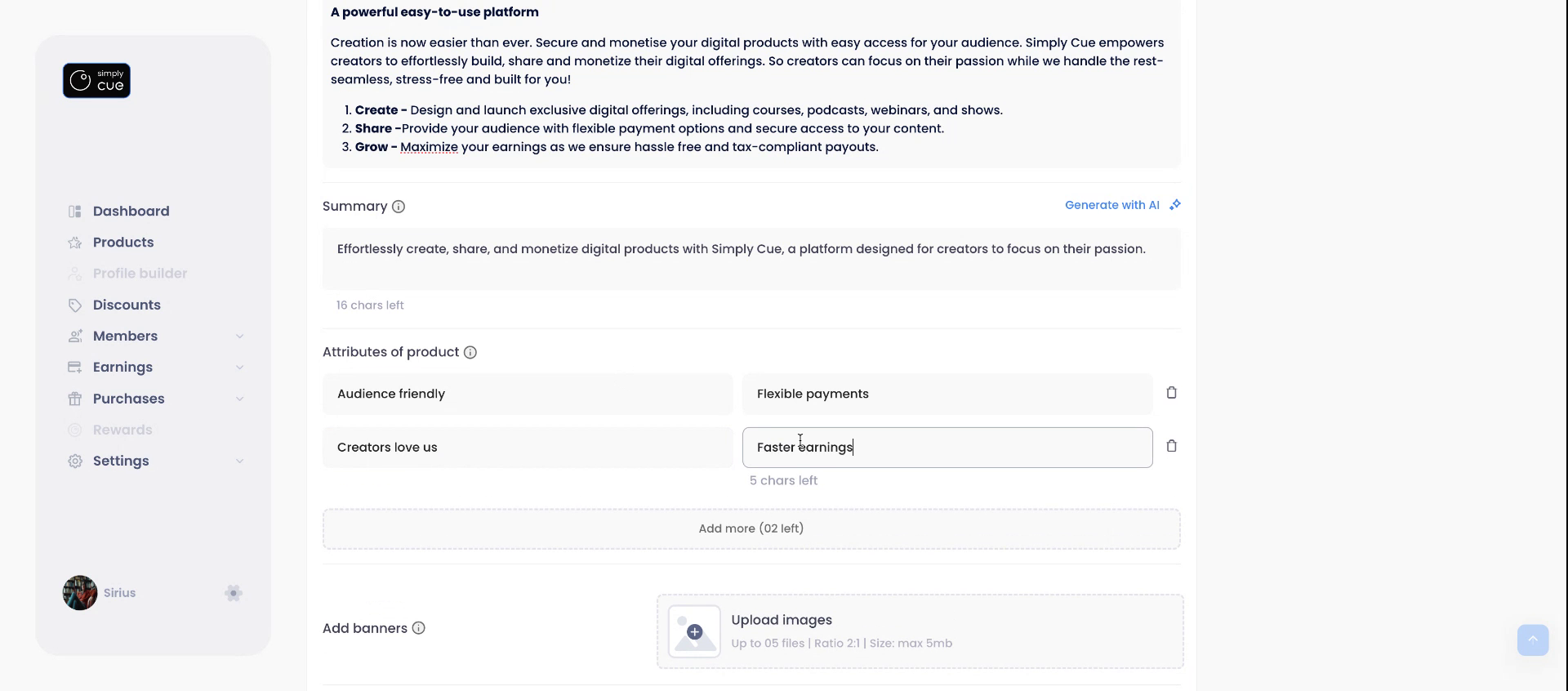Click the Add banners info icon
The width and height of the screenshot is (1568, 691).
tap(419, 628)
